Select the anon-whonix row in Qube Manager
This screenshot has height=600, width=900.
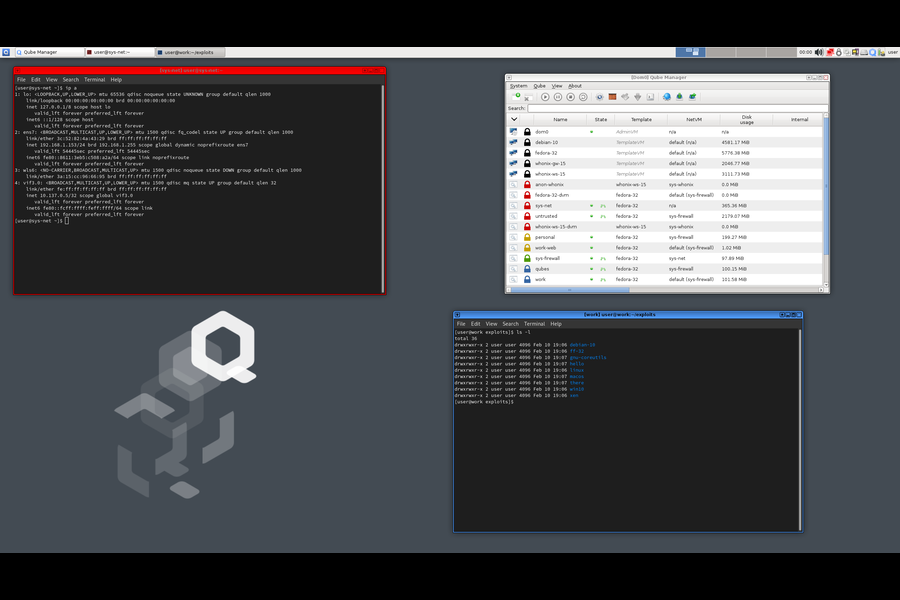click(x=666, y=185)
